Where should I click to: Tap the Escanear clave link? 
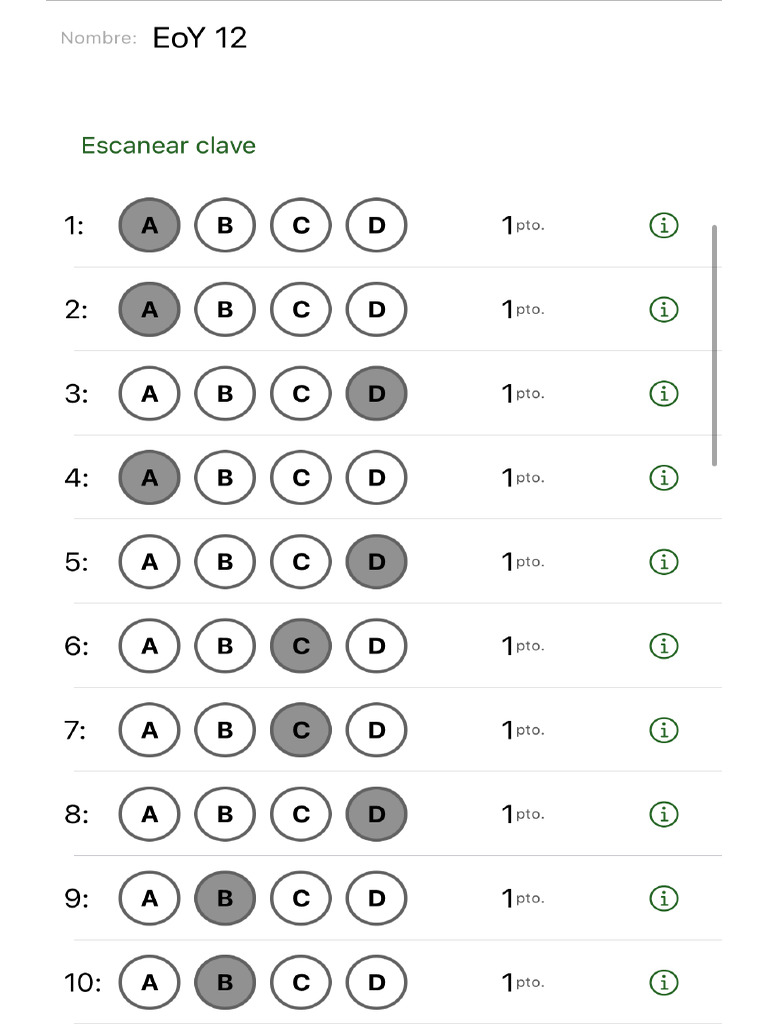click(x=168, y=146)
